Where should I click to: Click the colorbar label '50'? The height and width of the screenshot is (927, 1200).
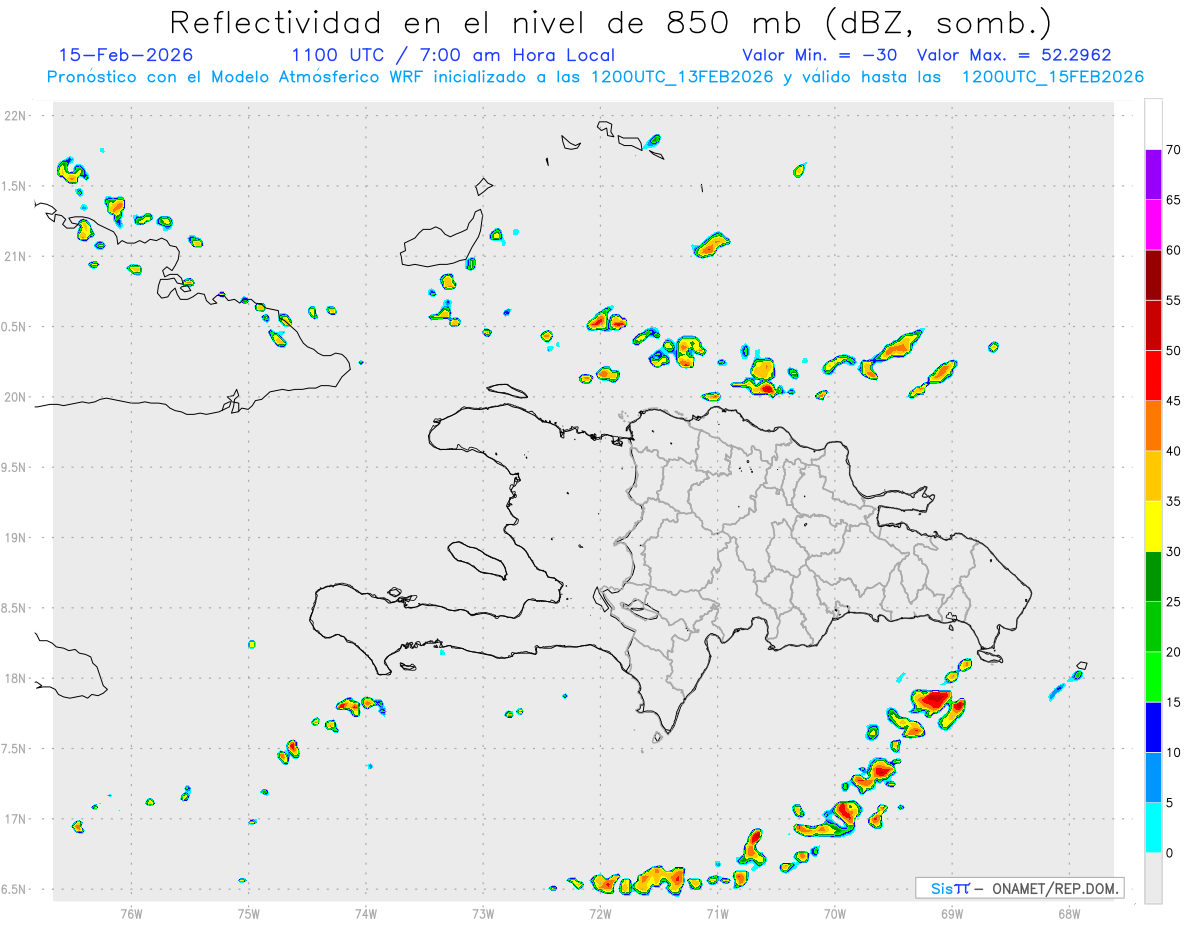pos(1174,351)
